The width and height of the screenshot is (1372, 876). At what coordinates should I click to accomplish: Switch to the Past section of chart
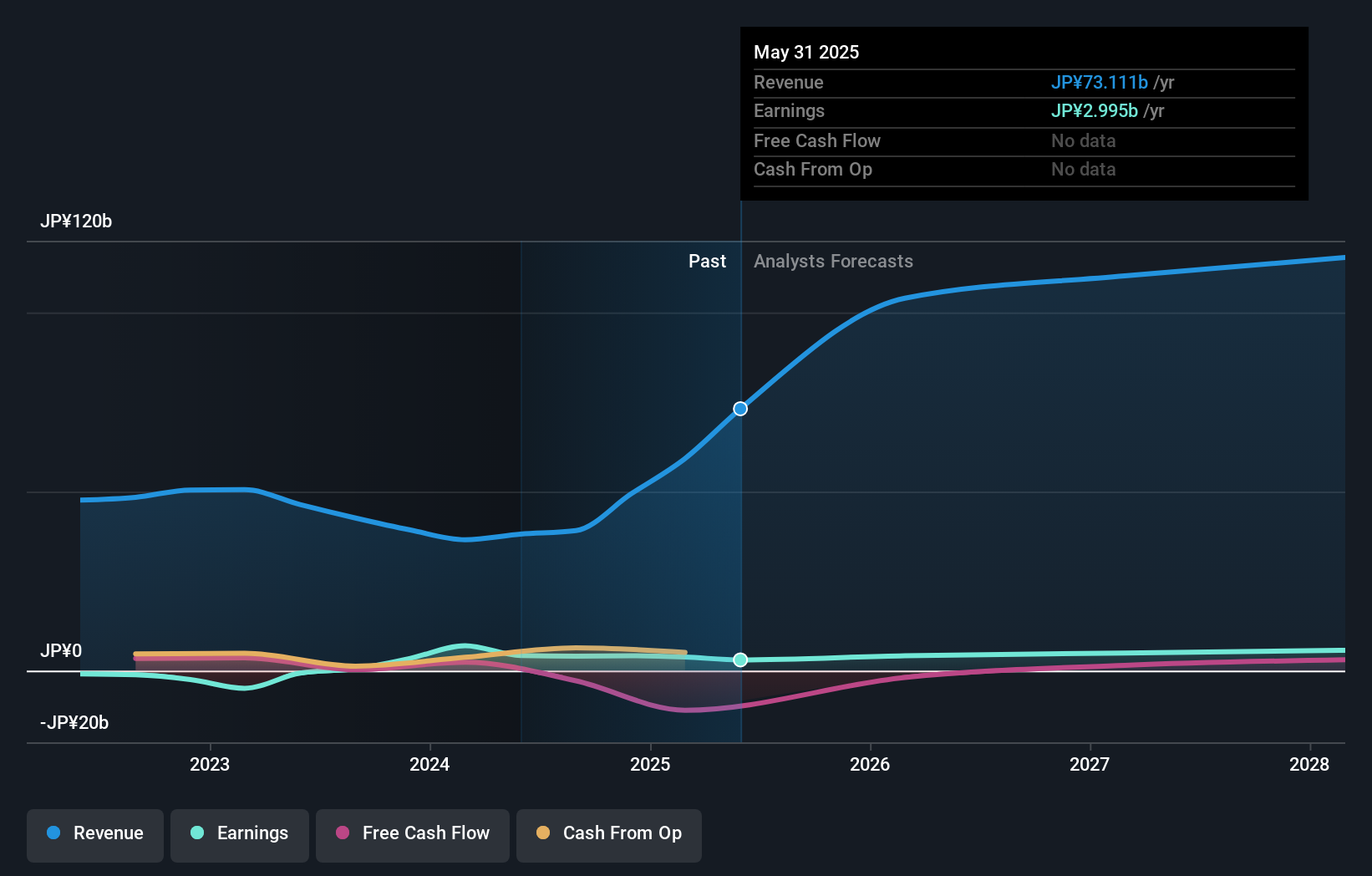(x=708, y=261)
